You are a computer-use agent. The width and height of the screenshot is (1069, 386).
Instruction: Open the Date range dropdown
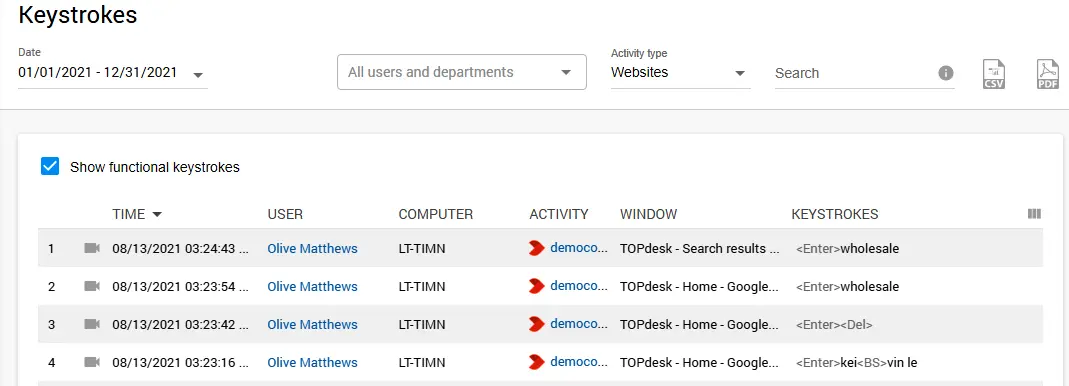112,73
